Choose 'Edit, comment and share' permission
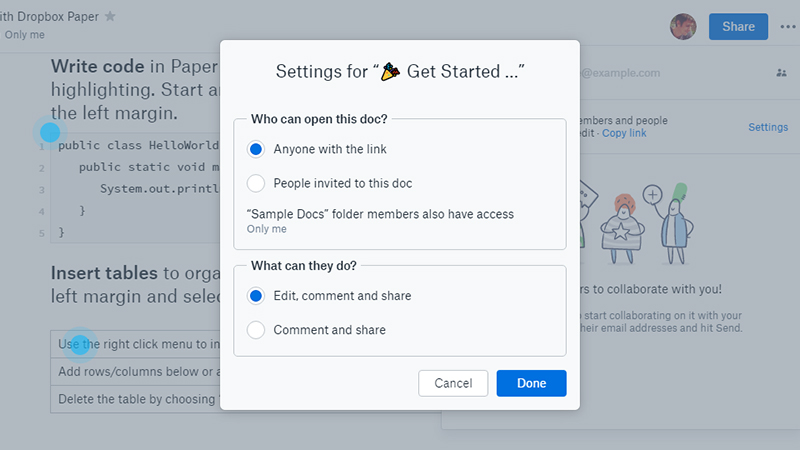The width and height of the screenshot is (800, 450). (x=256, y=296)
